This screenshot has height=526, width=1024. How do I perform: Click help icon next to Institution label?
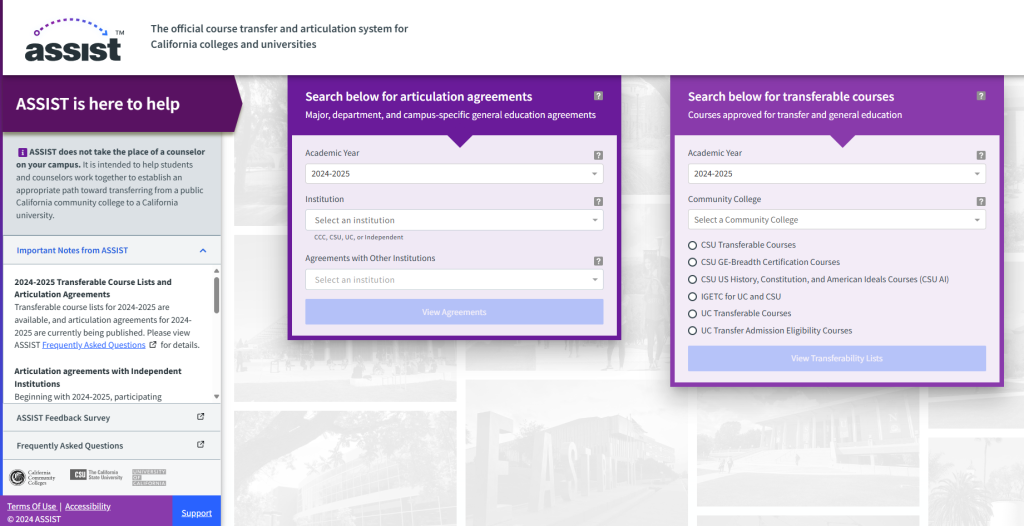(598, 201)
